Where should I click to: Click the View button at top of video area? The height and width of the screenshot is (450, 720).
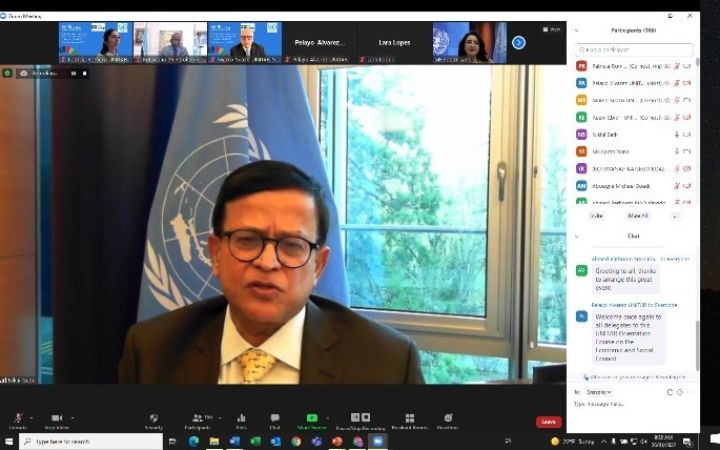(x=551, y=29)
